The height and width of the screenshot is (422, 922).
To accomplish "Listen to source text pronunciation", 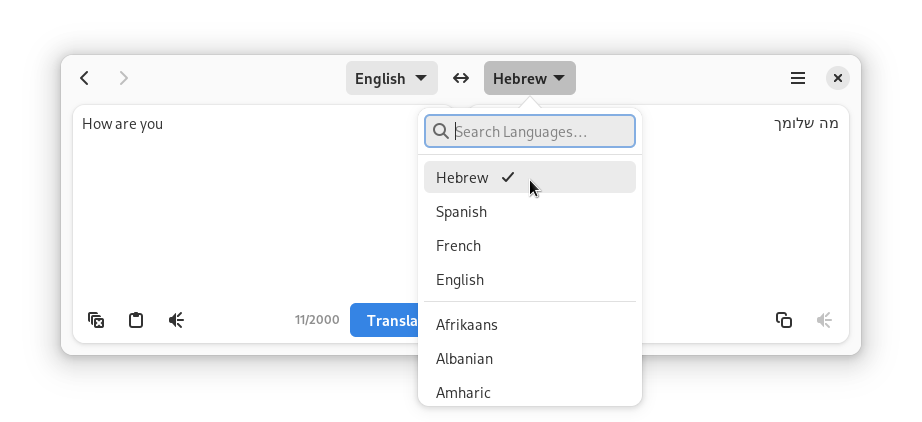I will (x=176, y=320).
